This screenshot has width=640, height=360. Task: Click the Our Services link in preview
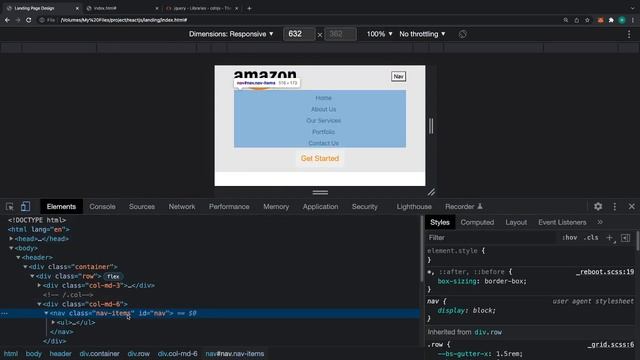(323, 121)
